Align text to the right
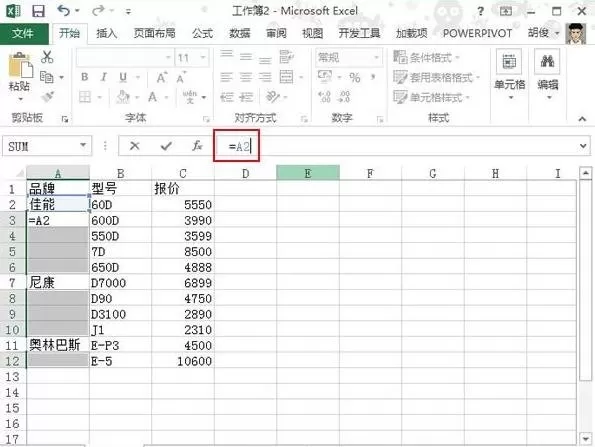Screen dimensions: 595x447 click(x=265, y=77)
